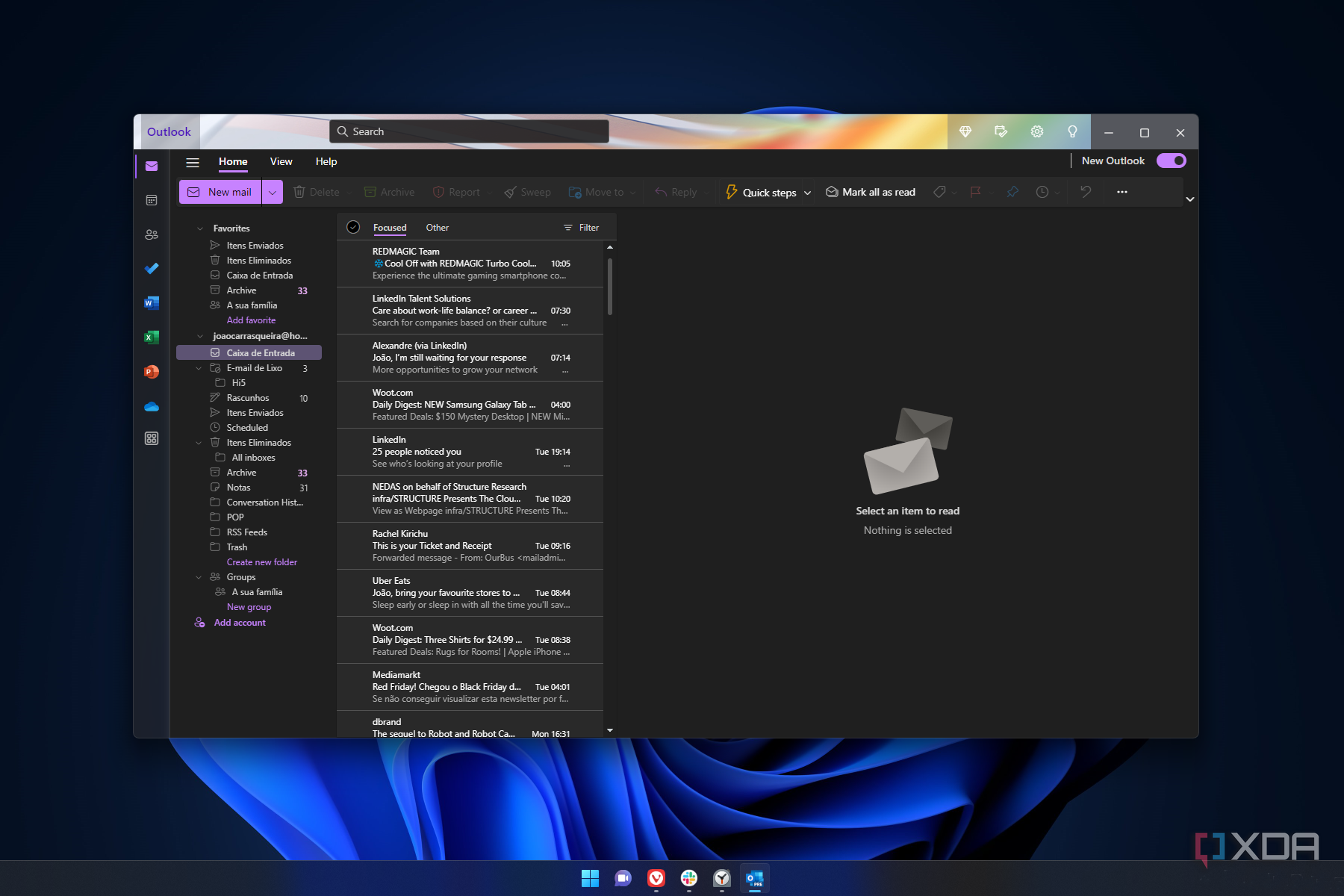Select the REDMAGIC Team email checkbox area
Screen dimensions: 1344x896
pos(357,263)
